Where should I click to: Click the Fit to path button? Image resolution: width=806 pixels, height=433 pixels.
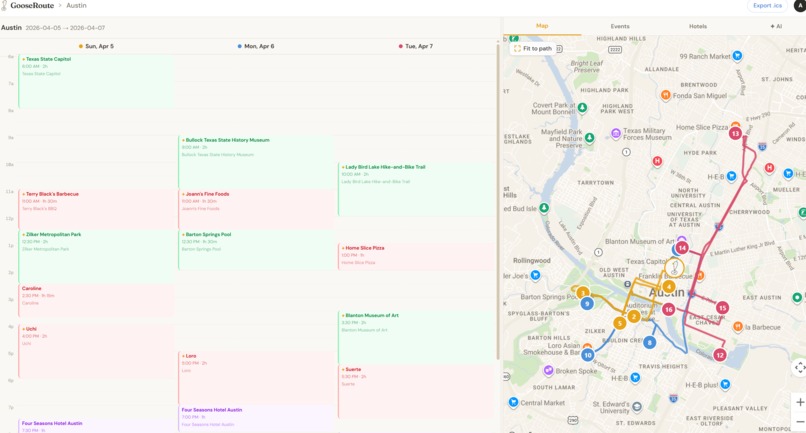[x=533, y=48]
